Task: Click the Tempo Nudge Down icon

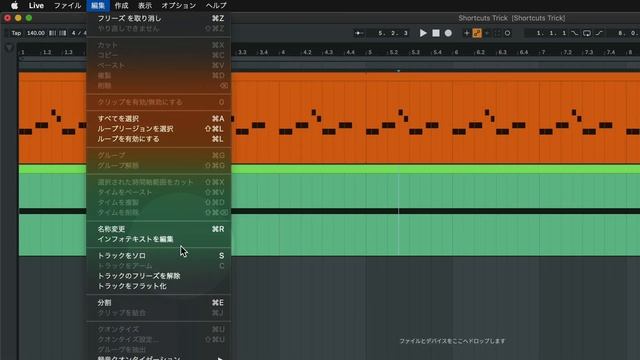Action: coord(53,33)
